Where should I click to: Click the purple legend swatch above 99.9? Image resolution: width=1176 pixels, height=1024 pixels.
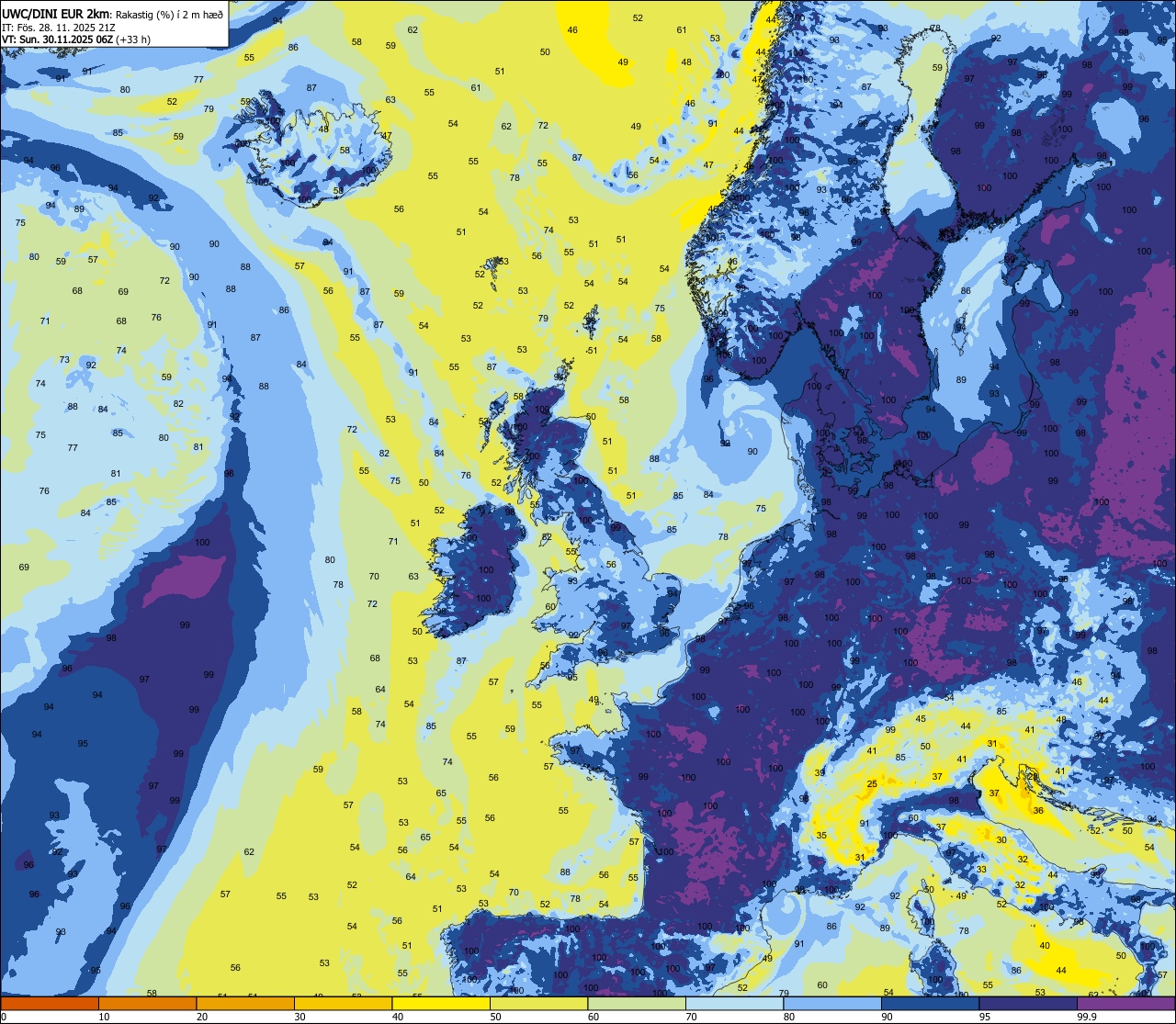(1126, 1003)
